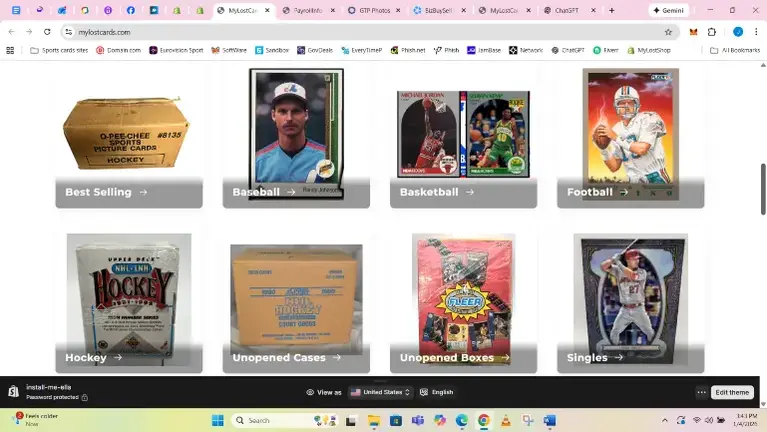The height and width of the screenshot is (432, 767).
Task: Expand the All Bookmarks folder
Action: pos(735,50)
